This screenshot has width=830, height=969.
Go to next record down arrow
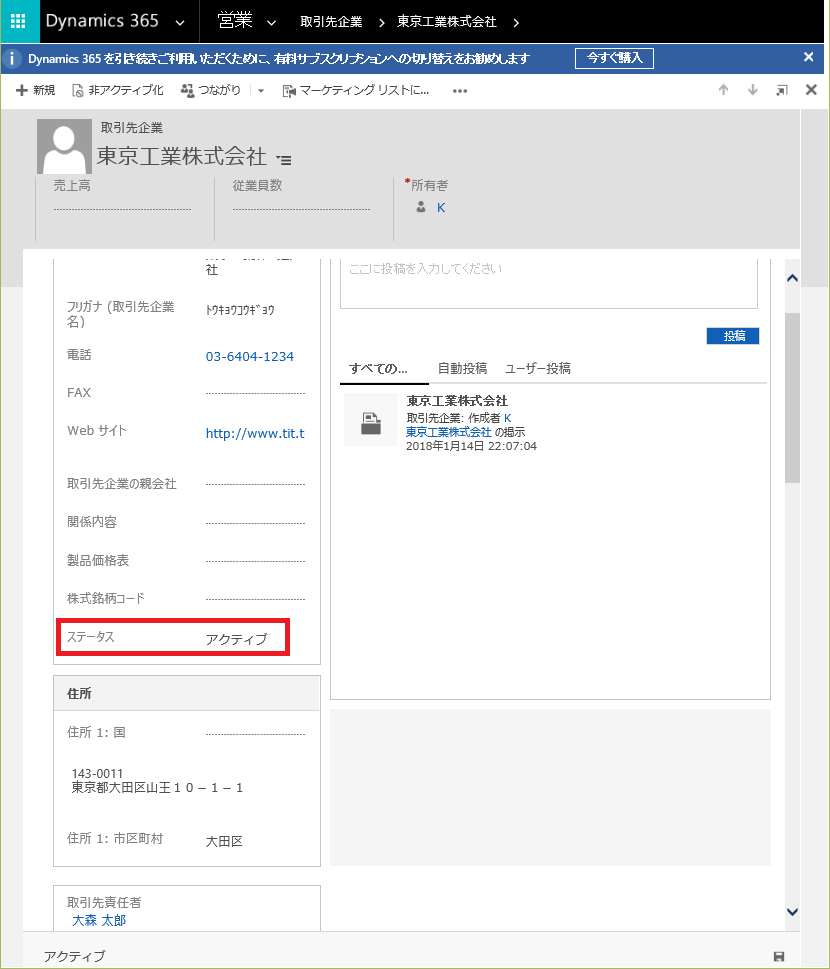point(753,90)
